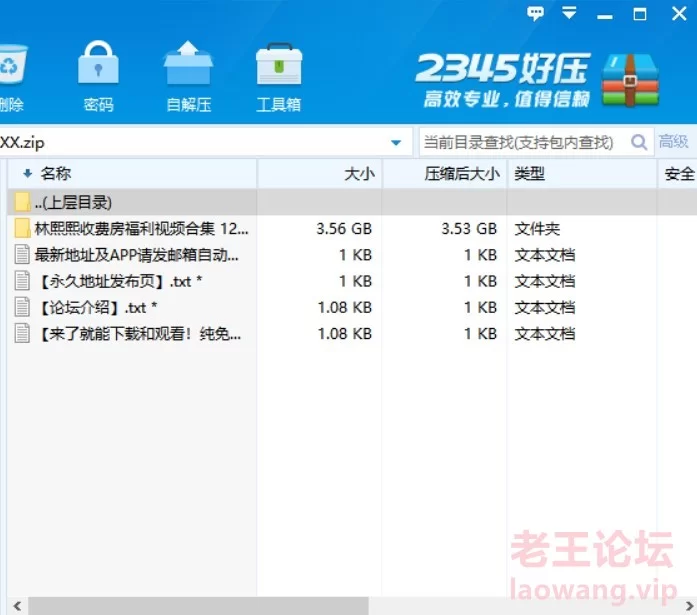Click the horizontal scrollbar right arrow
Screen dimensions: 697x615
click(689, 606)
